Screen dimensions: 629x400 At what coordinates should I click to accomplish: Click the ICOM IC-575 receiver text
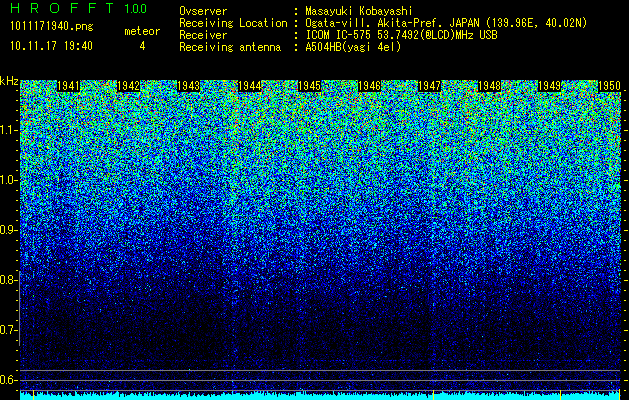click(402, 35)
